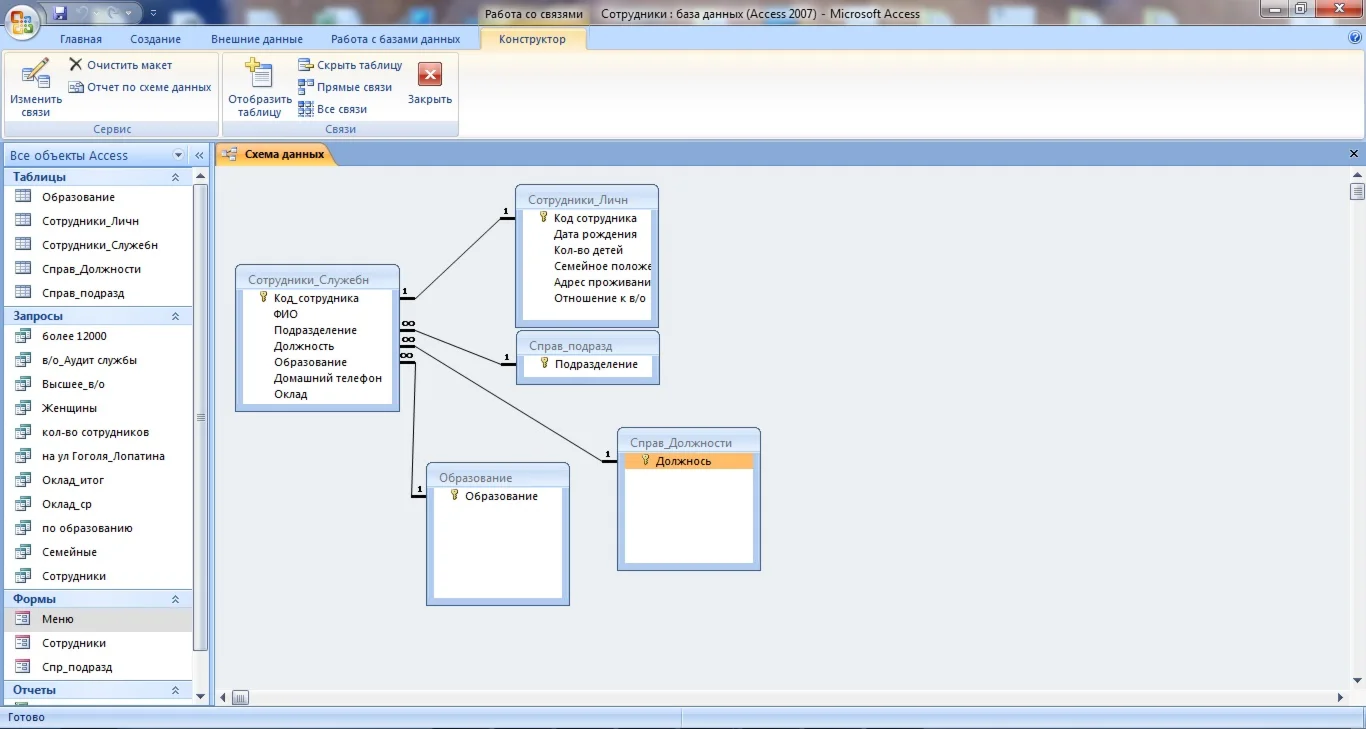Click Скрыть таблицу in ribbon
This screenshot has height=729, width=1366.
(350, 65)
